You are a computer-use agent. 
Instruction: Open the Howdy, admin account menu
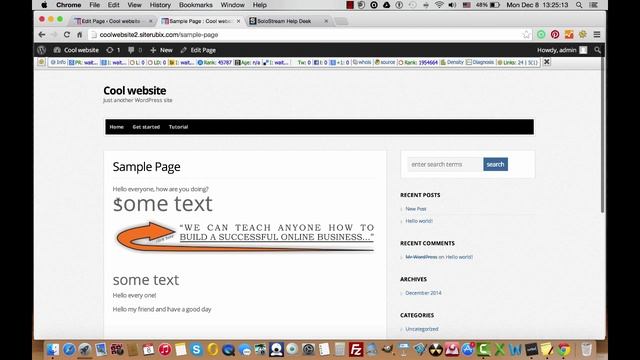tap(562, 50)
